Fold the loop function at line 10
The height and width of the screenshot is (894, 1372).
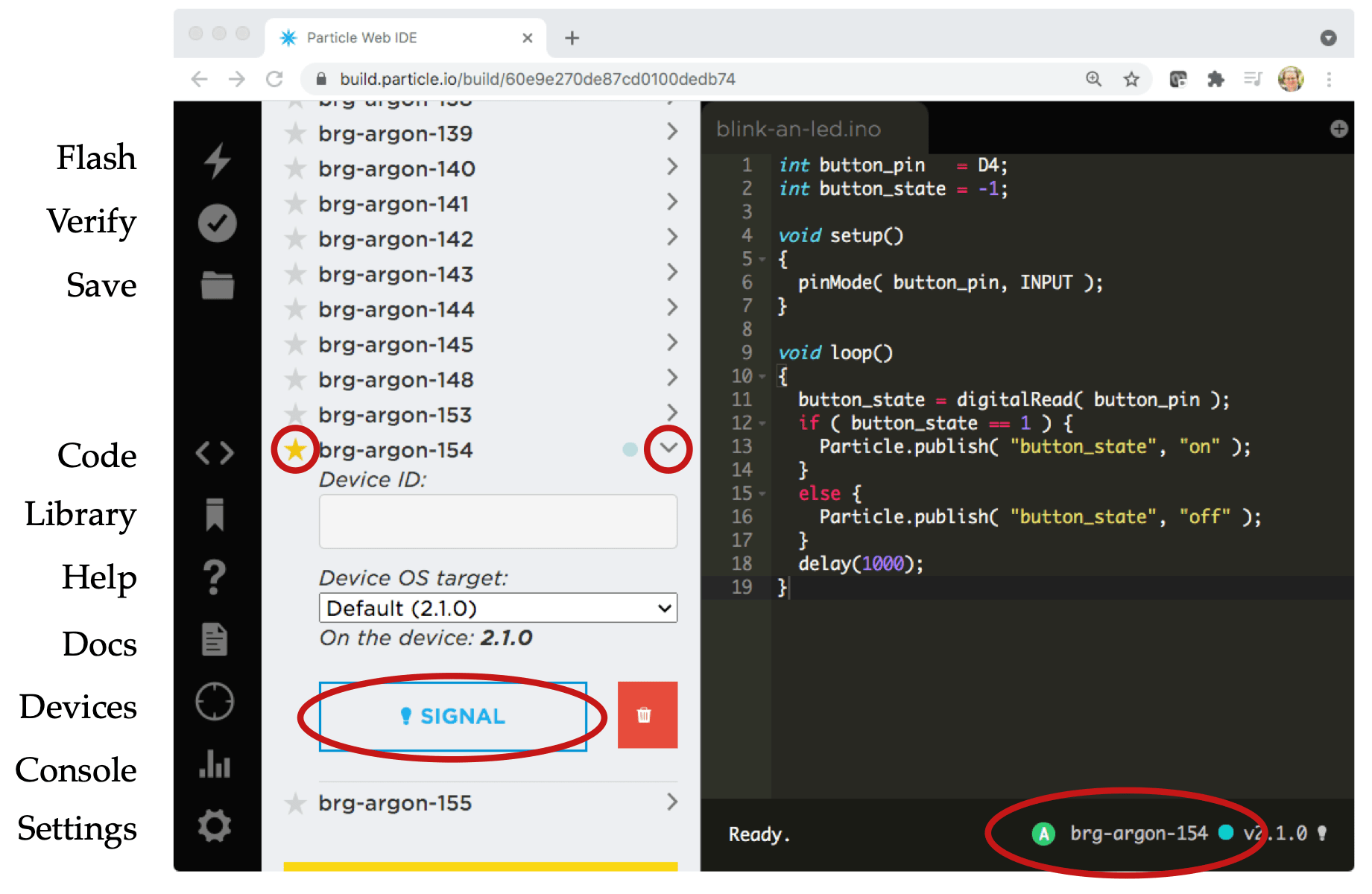[762, 376]
